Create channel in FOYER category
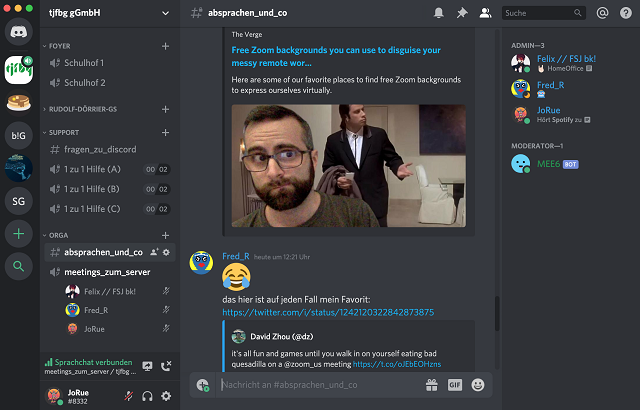Image resolution: width=640 pixels, height=410 pixels. pyautogui.click(x=165, y=46)
